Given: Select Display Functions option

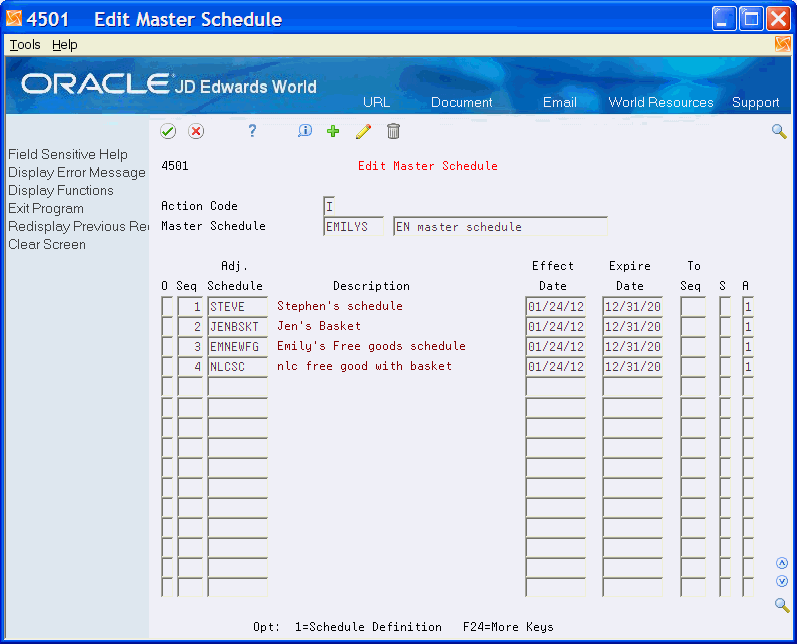Looking at the screenshot, I should click(60, 191).
